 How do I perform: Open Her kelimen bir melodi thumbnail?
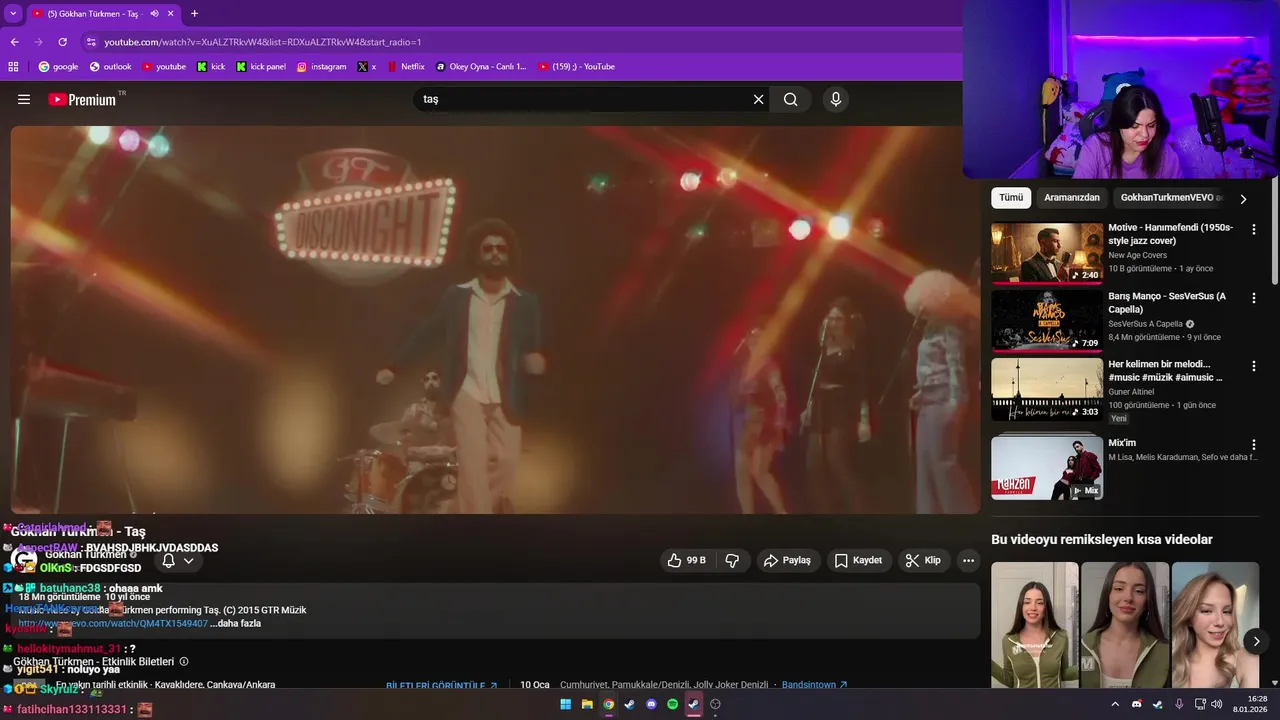1047,389
